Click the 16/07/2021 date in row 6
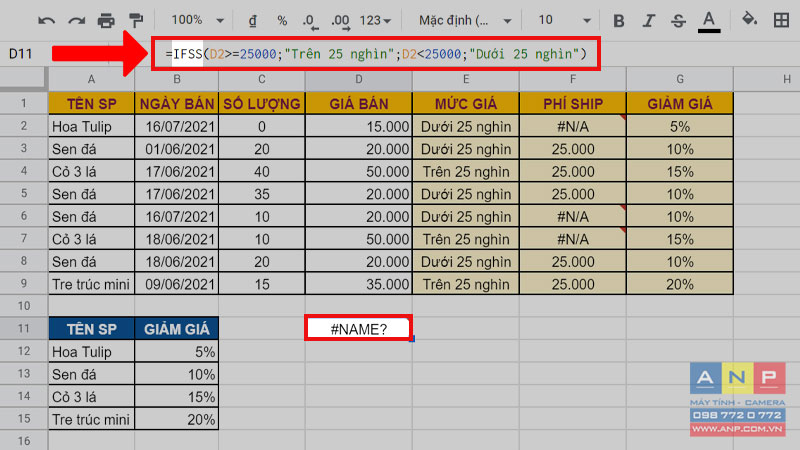This screenshot has width=800, height=450. (177, 216)
